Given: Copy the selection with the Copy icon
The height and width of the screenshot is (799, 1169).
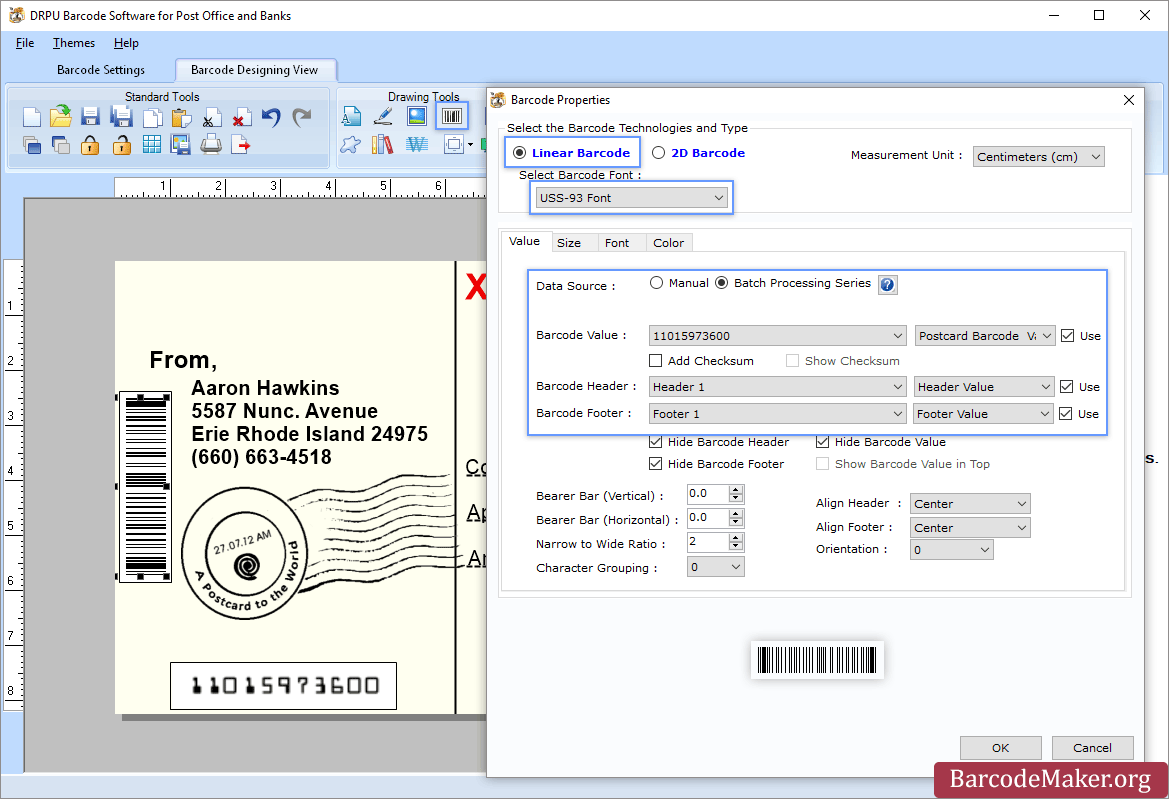Looking at the screenshot, I should point(152,118).
